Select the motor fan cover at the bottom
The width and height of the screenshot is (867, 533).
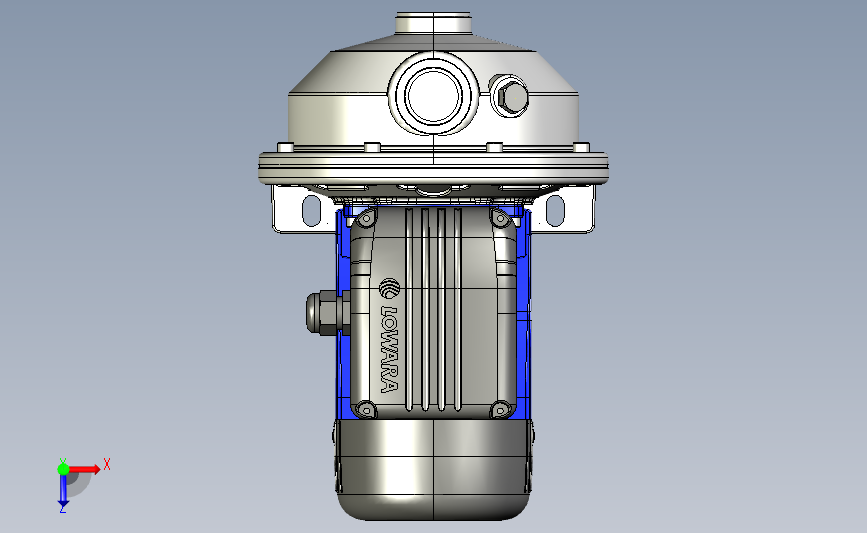click(x=433, y=469)
